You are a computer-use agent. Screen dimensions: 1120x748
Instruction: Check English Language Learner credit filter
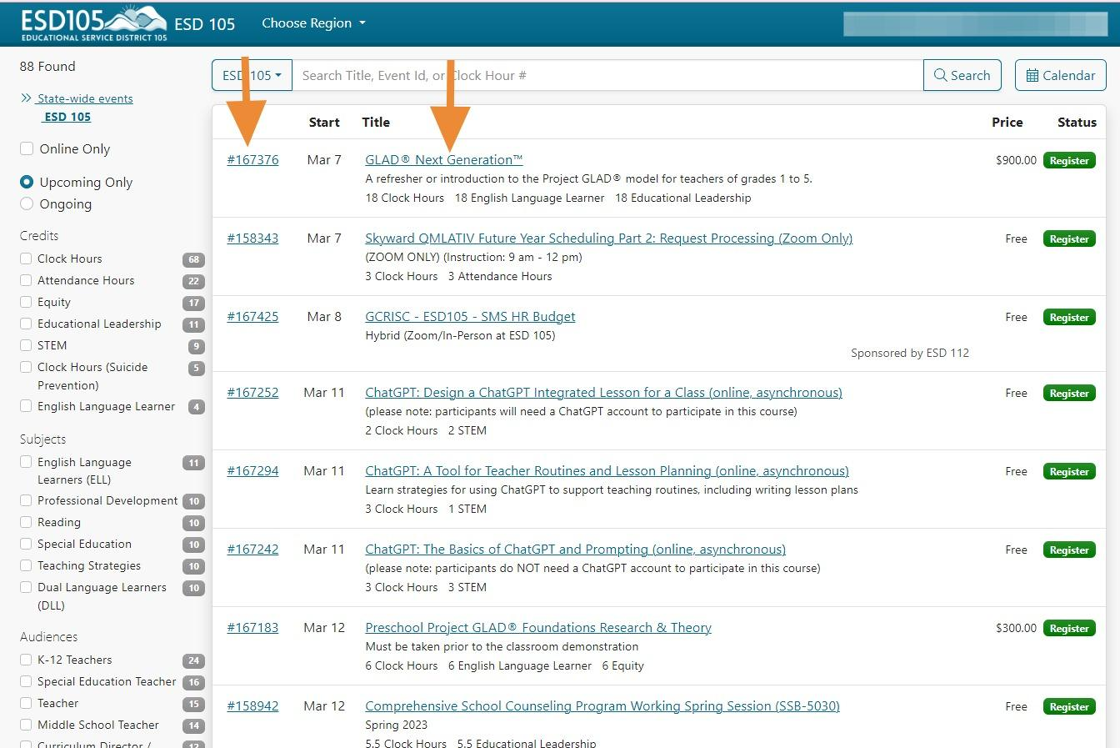(x=26, y=406)
